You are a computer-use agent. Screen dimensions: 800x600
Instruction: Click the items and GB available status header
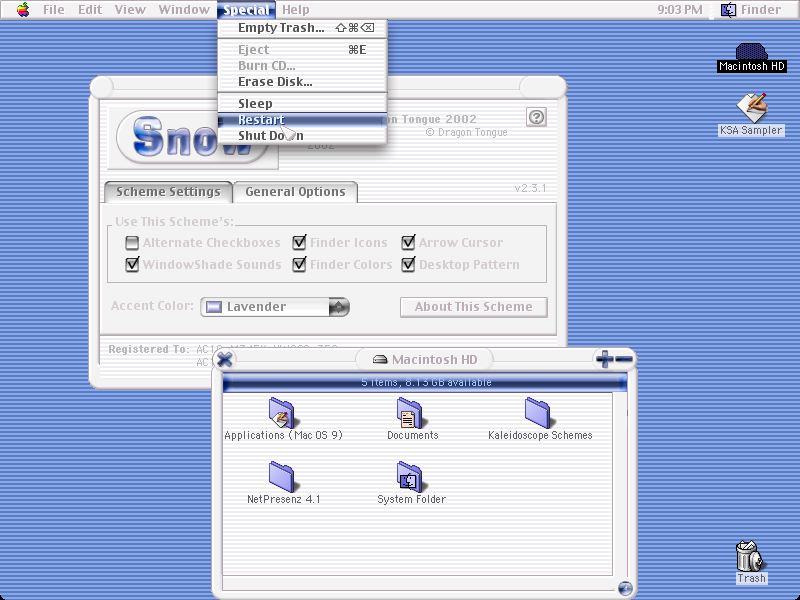pyautogui.click(x=426, y=382)
